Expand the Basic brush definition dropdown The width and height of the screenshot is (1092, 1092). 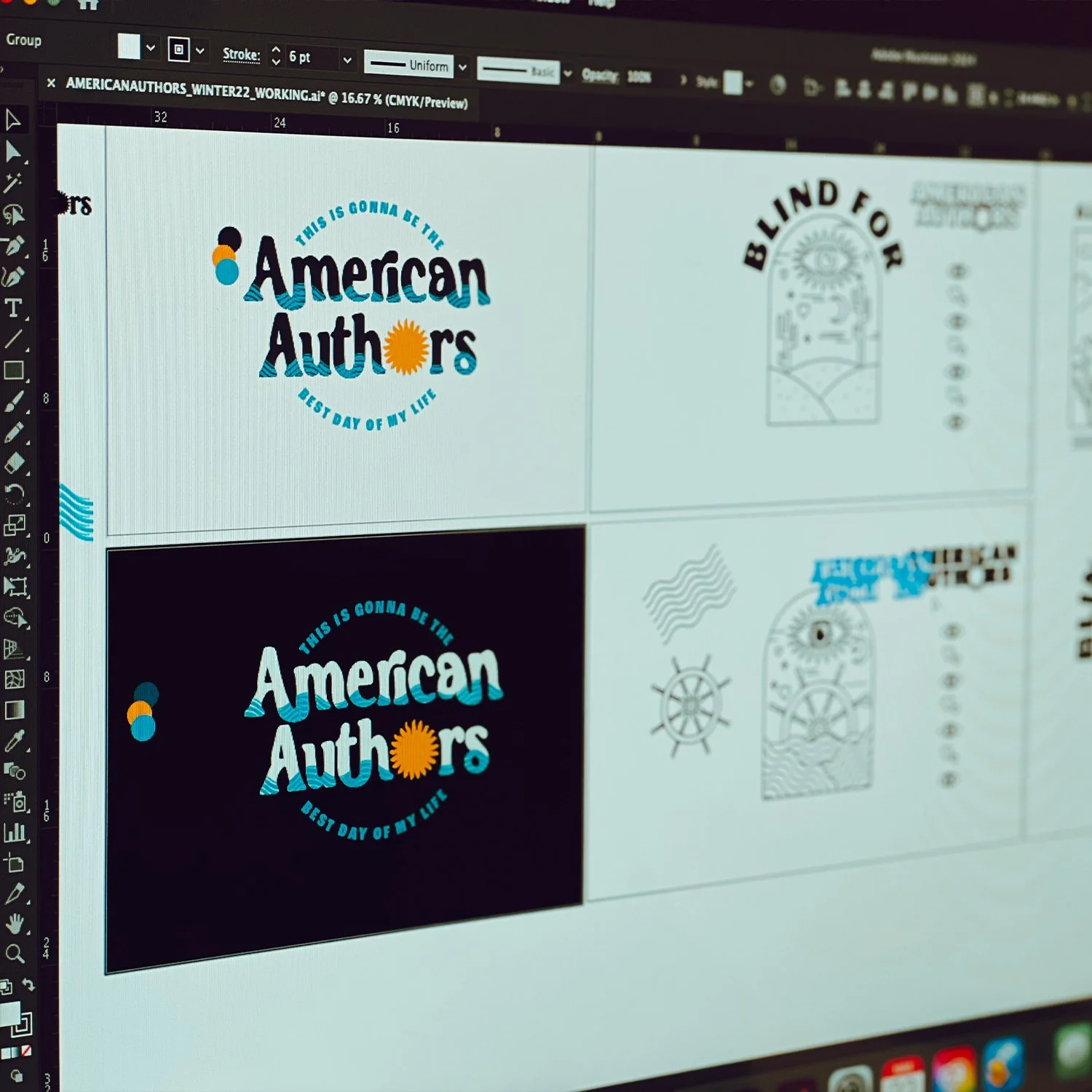pyautogui.click(x=566, y=73)
